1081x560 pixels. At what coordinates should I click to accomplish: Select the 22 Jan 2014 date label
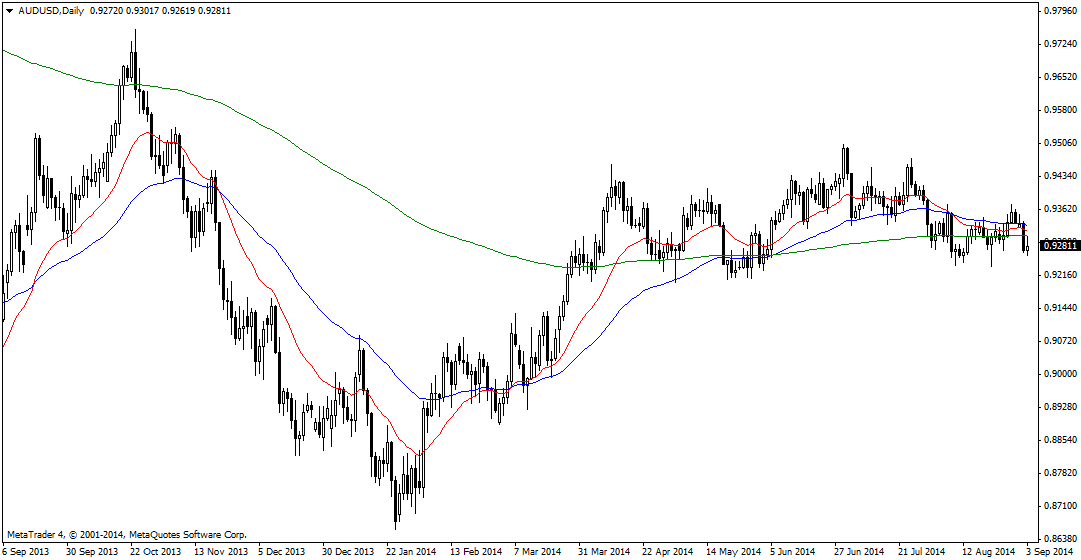(x=411, y=551)
